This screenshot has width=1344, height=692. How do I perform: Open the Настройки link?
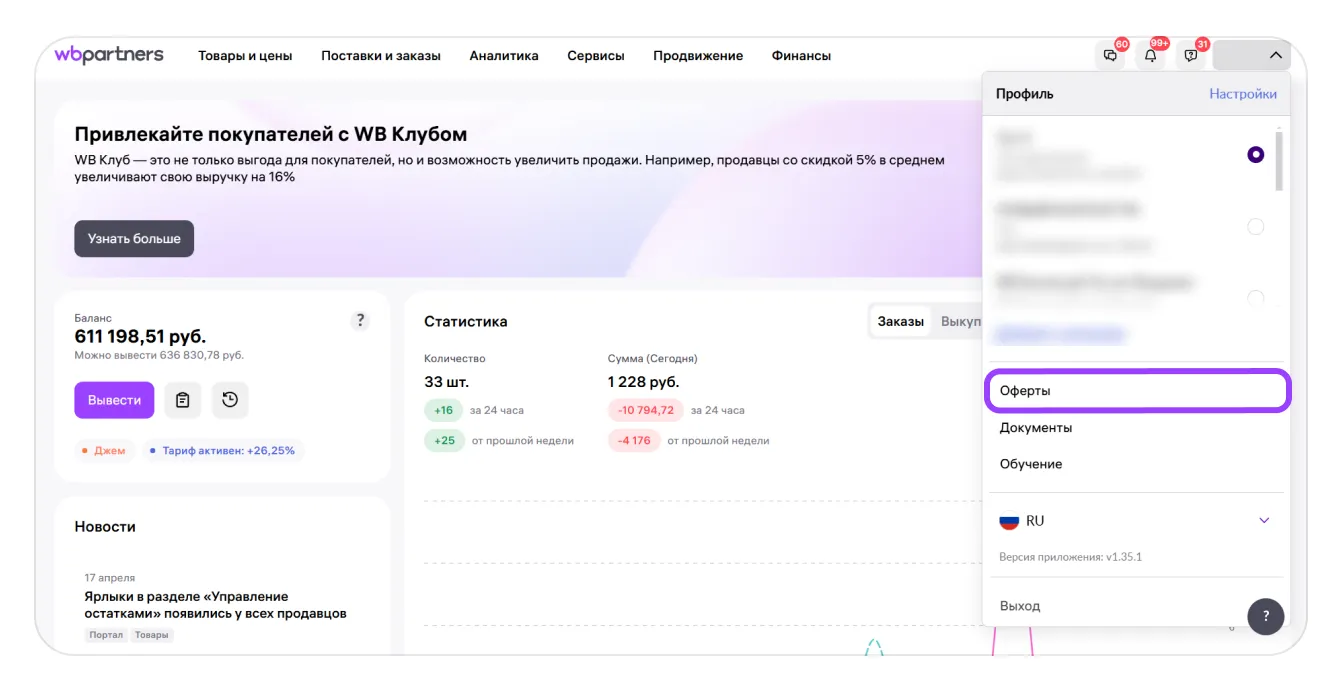(1242, 94)
